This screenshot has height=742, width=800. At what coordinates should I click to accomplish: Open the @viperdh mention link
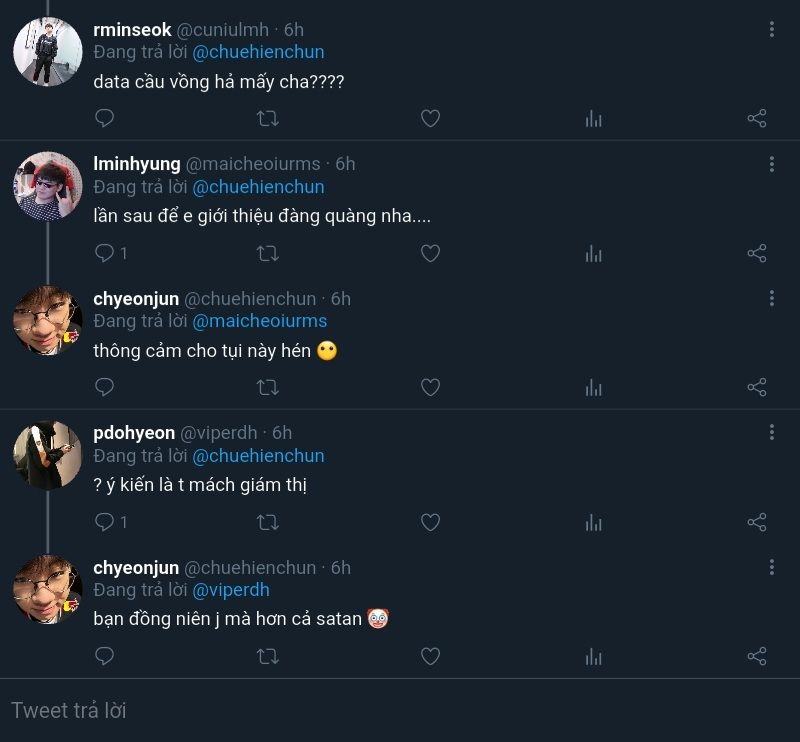(231, 590)
